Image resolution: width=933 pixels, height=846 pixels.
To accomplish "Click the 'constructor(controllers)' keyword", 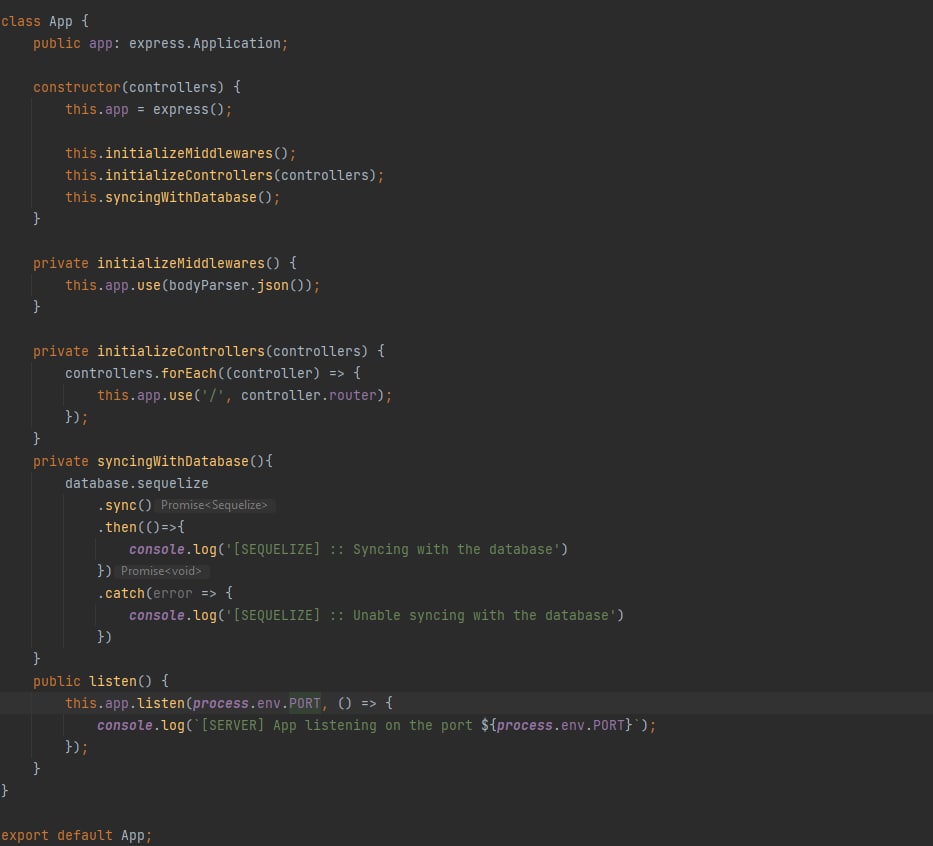I will point(129,87).
